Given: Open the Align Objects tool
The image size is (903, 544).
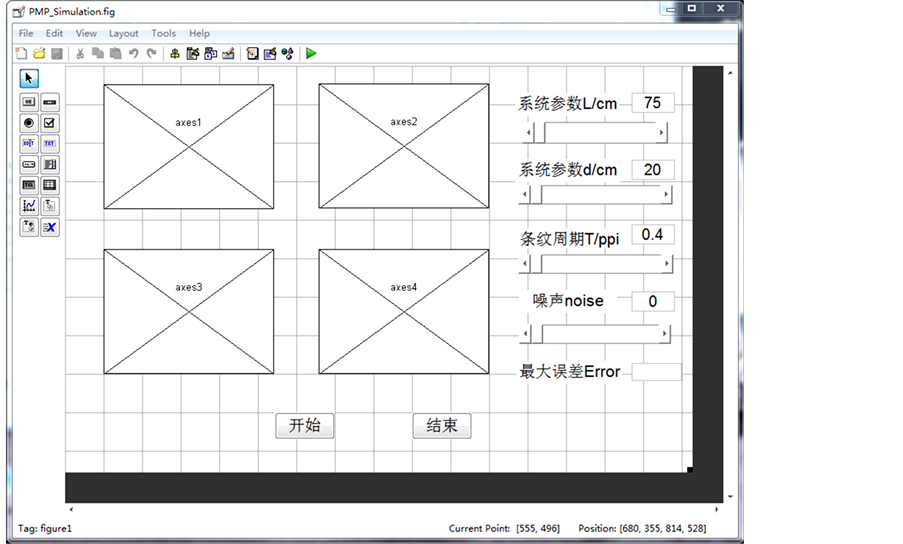Looking at the screenshot, I should click(x=174, y=54).
